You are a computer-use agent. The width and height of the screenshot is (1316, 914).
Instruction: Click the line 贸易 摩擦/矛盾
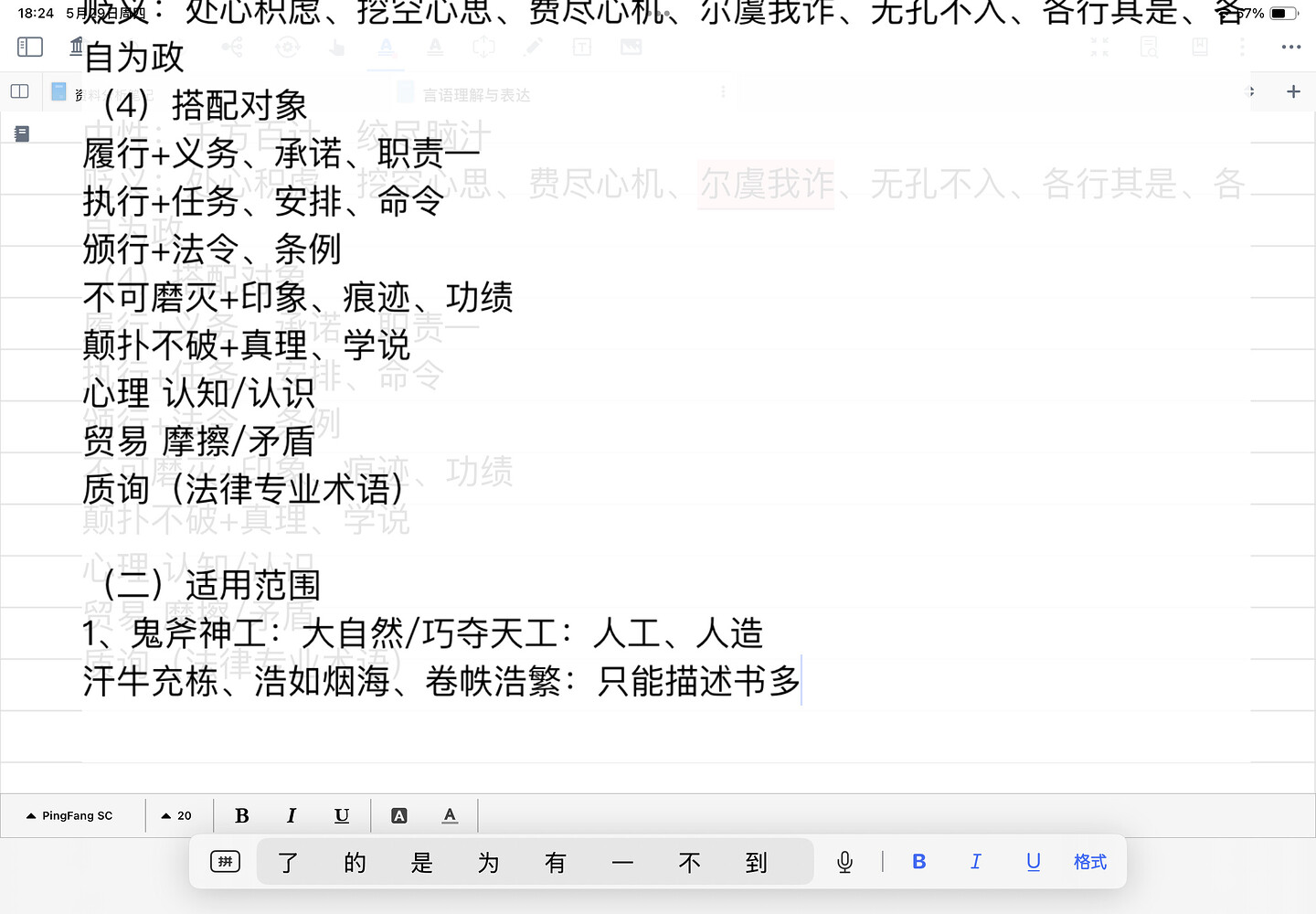click(198, 441)
